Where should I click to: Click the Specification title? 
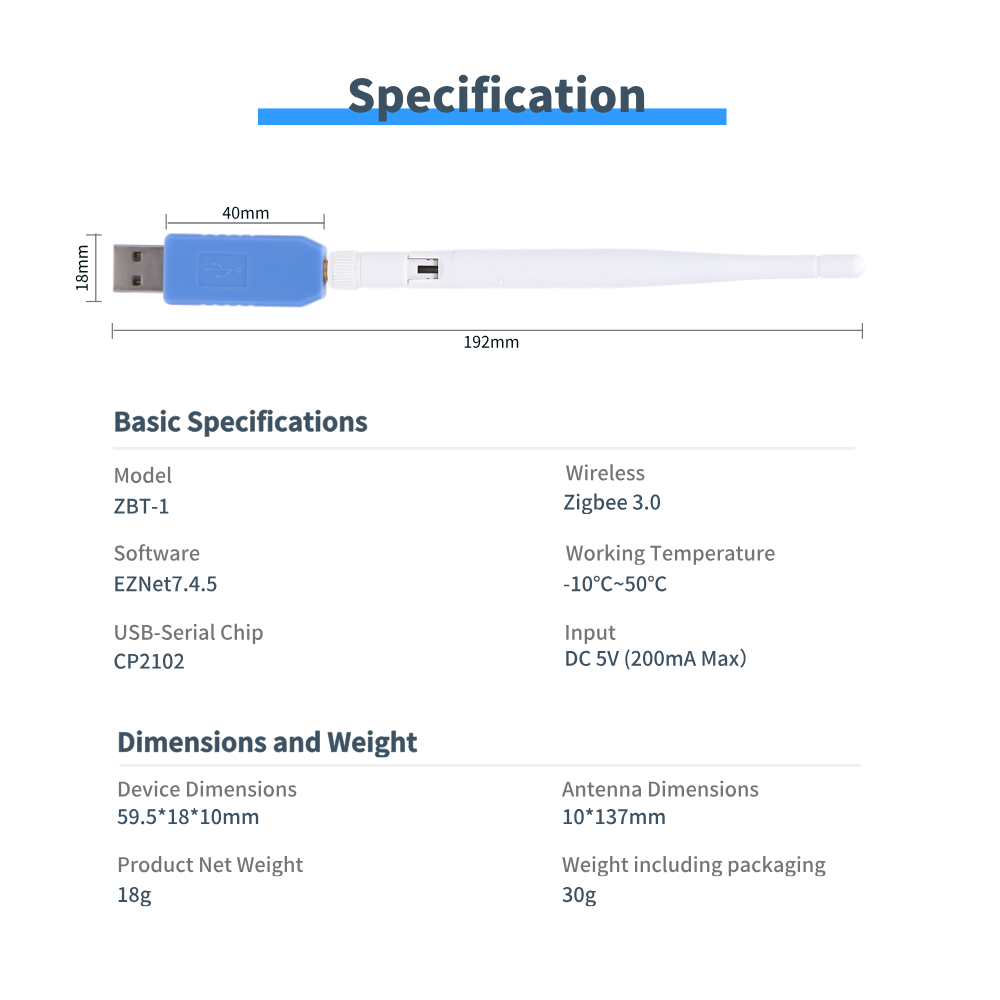[x=496, y=94]
